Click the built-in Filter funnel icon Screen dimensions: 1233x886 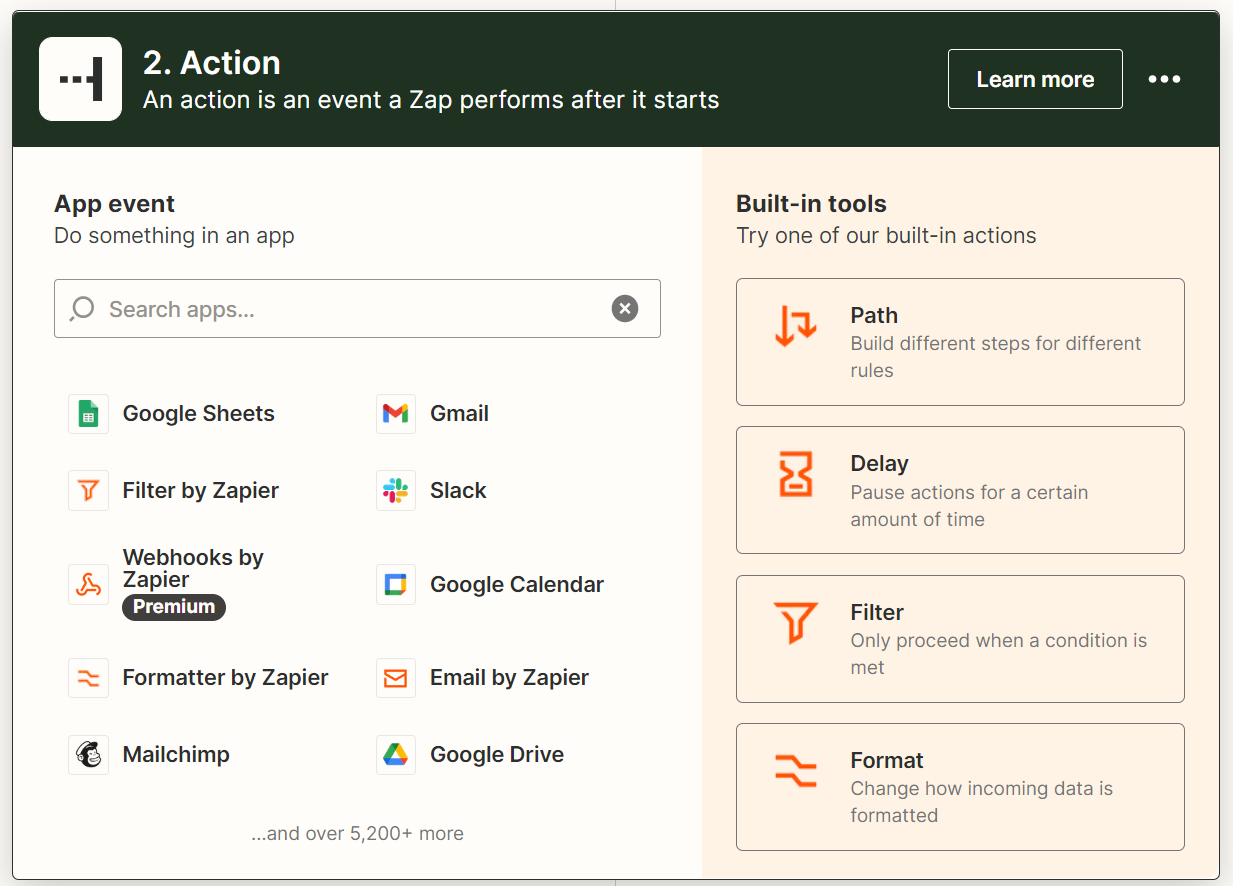[796, 622]
